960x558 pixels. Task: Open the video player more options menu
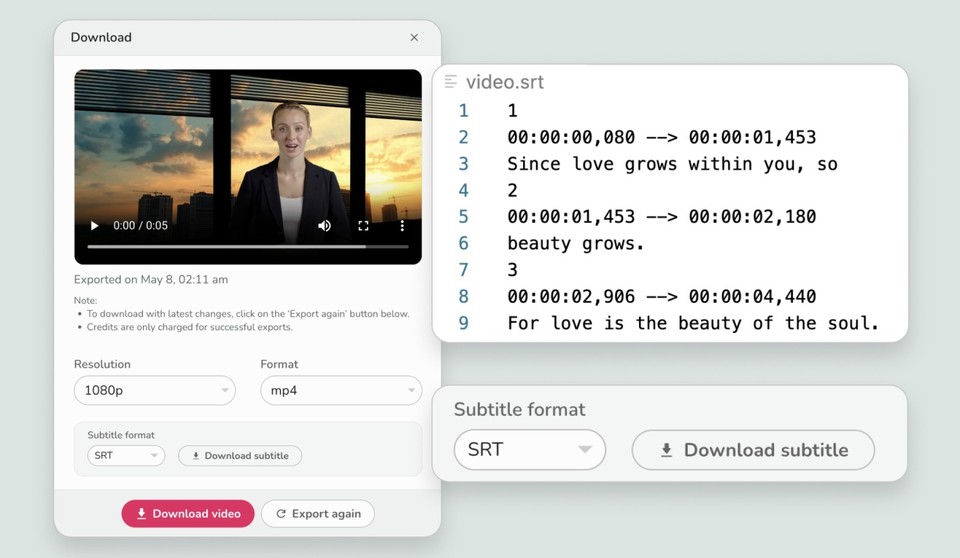[x=402, y=225]
